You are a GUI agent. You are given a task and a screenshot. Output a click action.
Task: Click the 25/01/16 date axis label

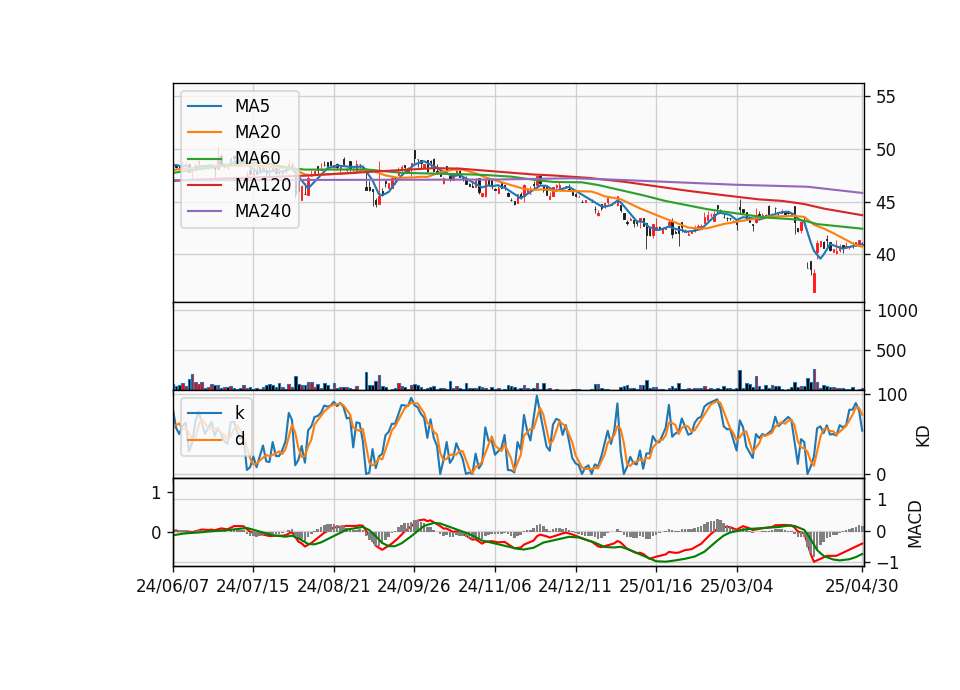656,586
